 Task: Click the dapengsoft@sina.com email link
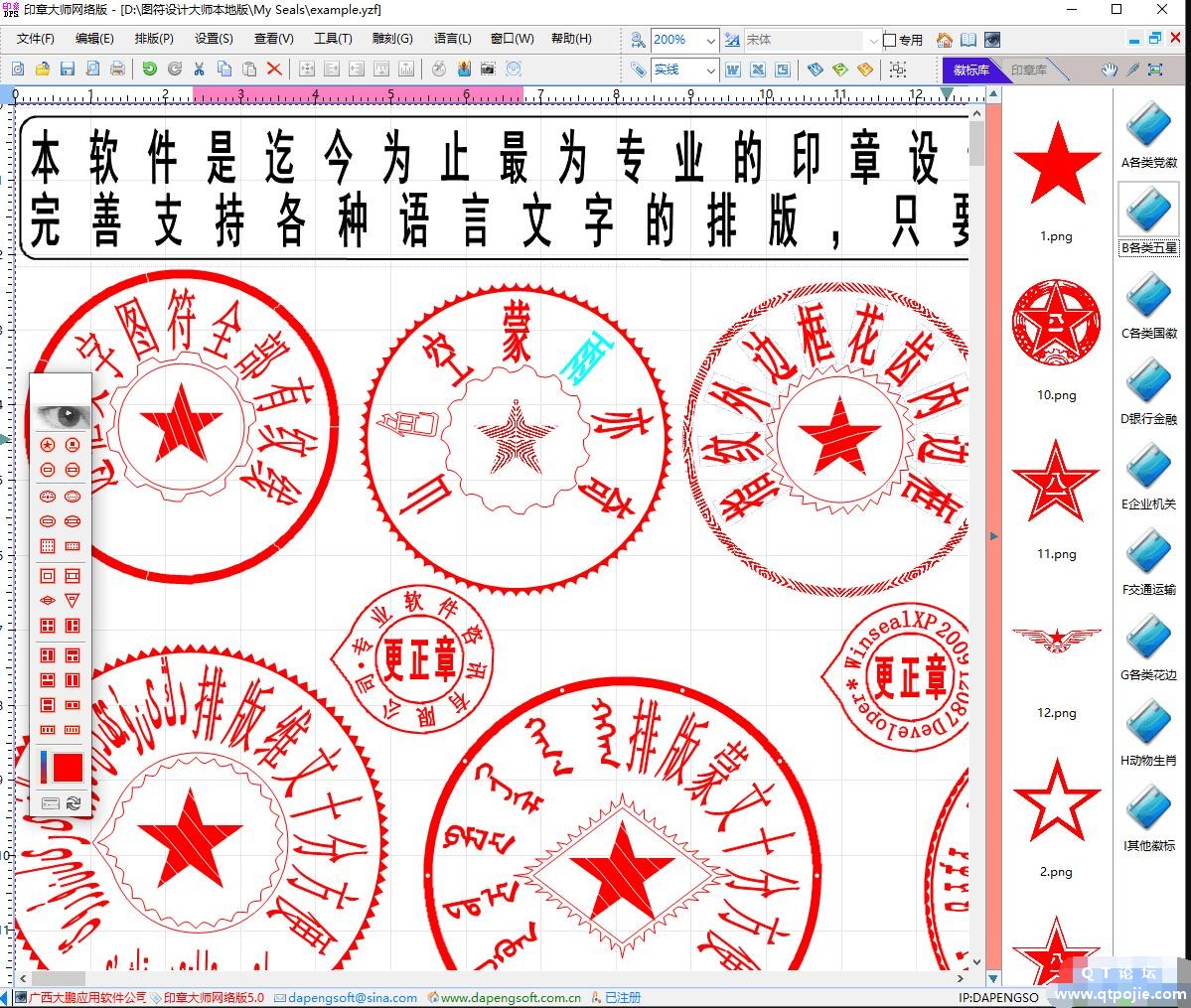(x=353, y=997)
